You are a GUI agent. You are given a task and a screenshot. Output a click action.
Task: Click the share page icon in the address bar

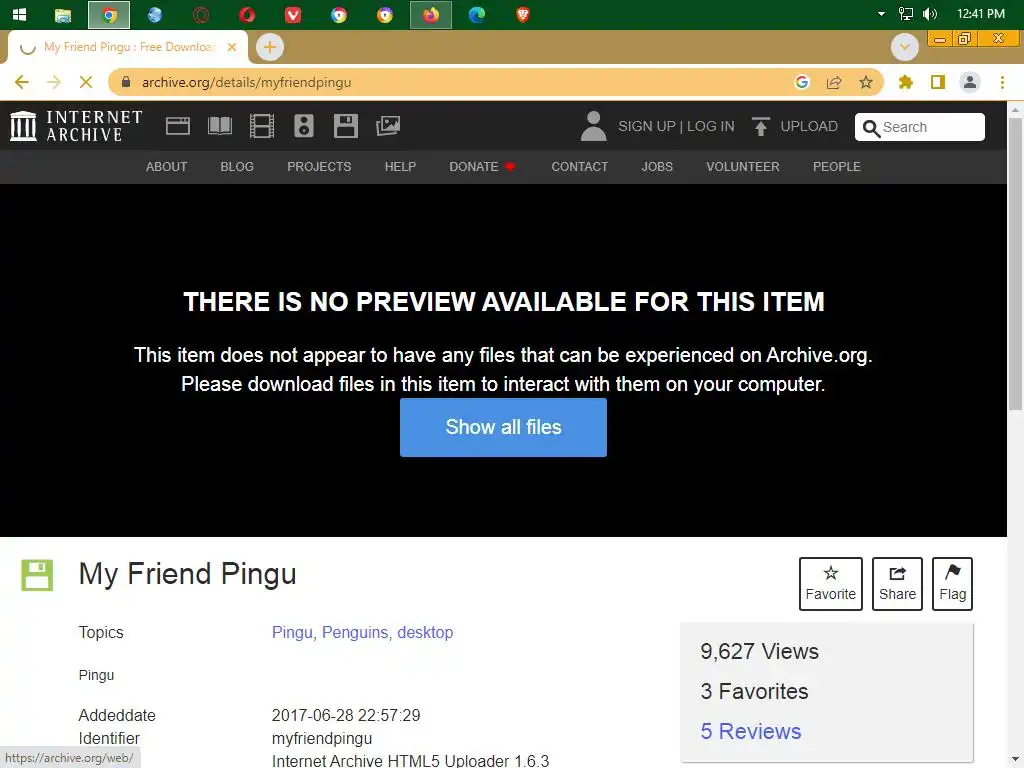point(834,82)
